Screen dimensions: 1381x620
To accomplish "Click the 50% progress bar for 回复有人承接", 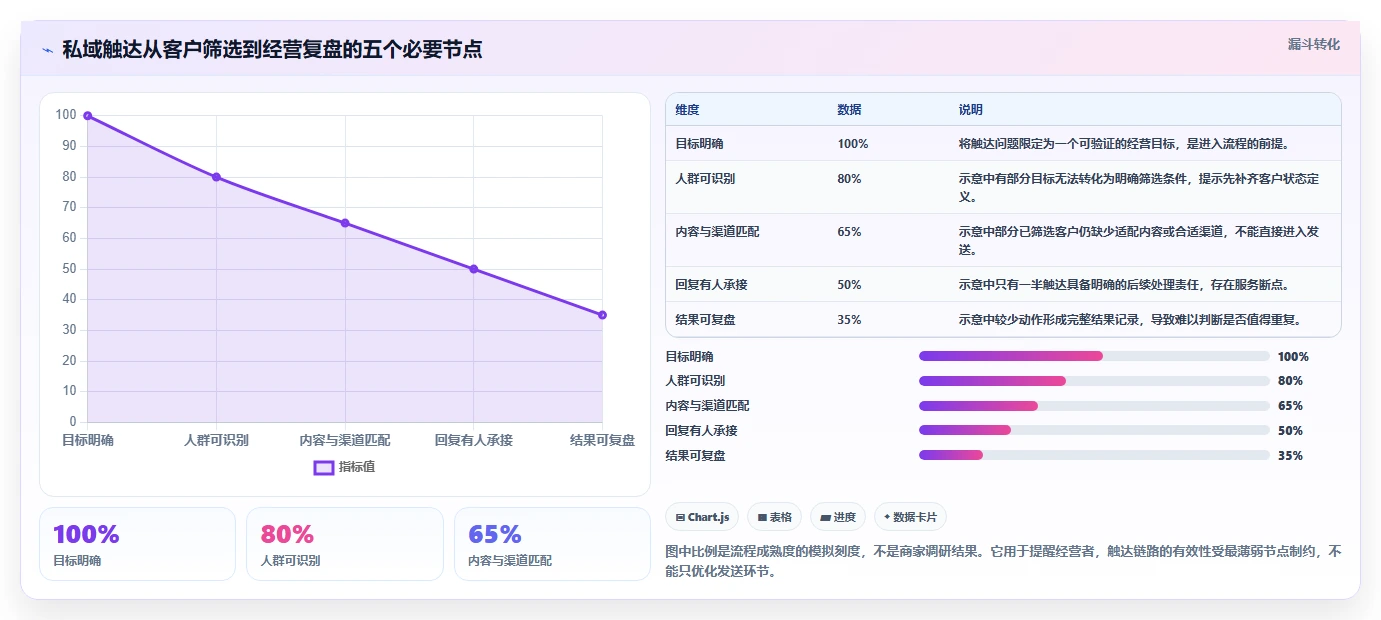I will [1094, 430].
